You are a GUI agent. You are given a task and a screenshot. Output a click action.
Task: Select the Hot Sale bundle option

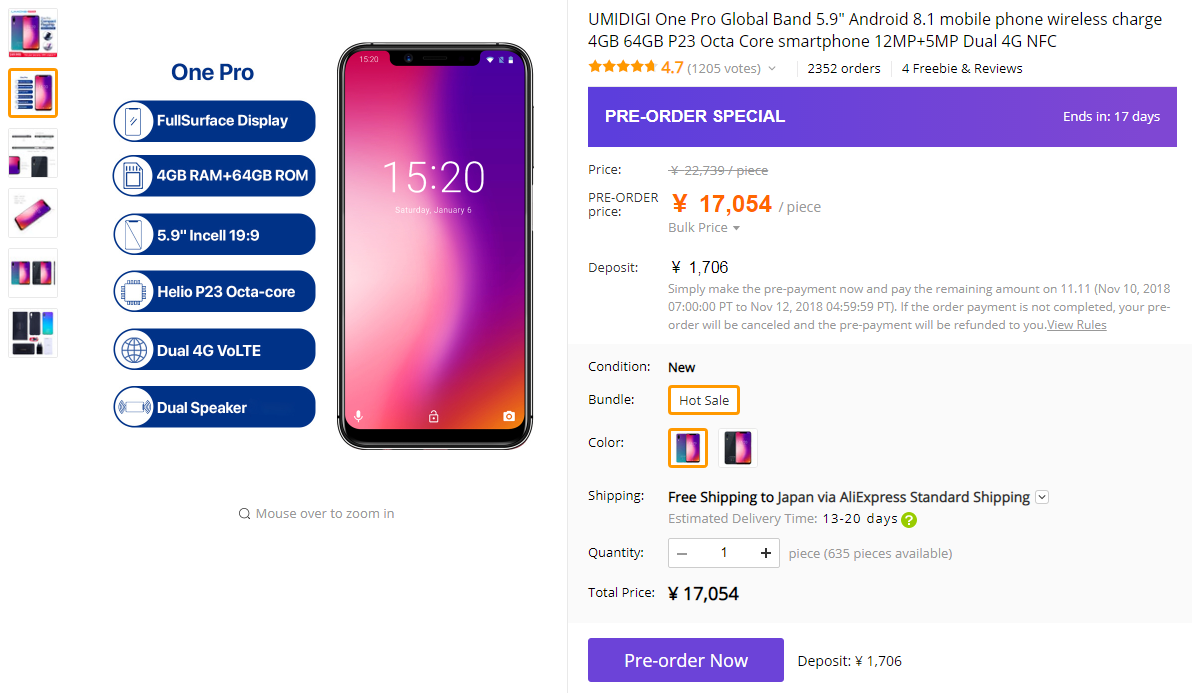(704, 400)
